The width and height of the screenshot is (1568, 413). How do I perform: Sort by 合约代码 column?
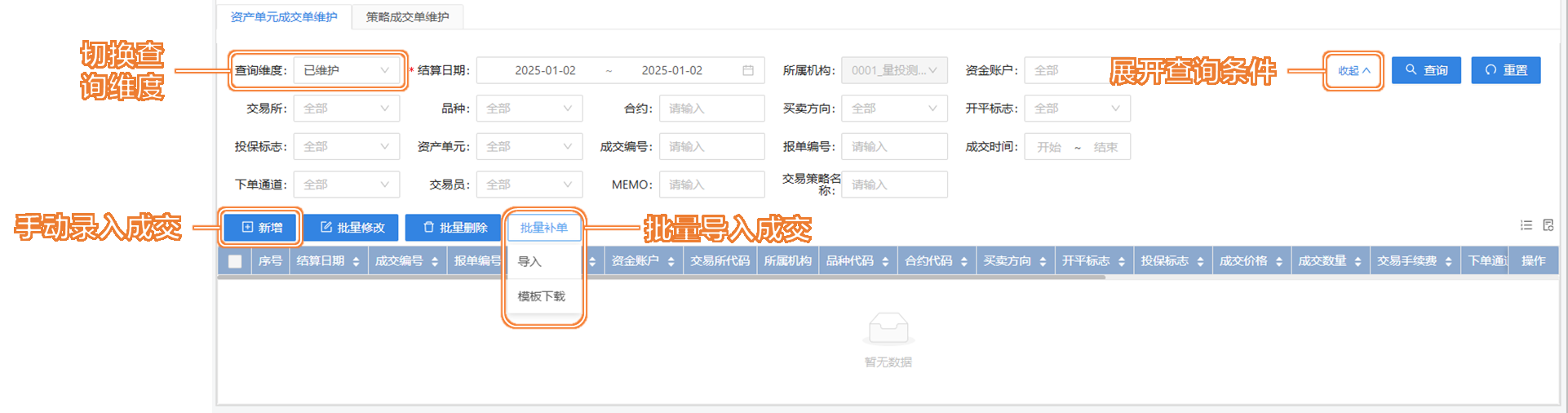tap(964, 261)
